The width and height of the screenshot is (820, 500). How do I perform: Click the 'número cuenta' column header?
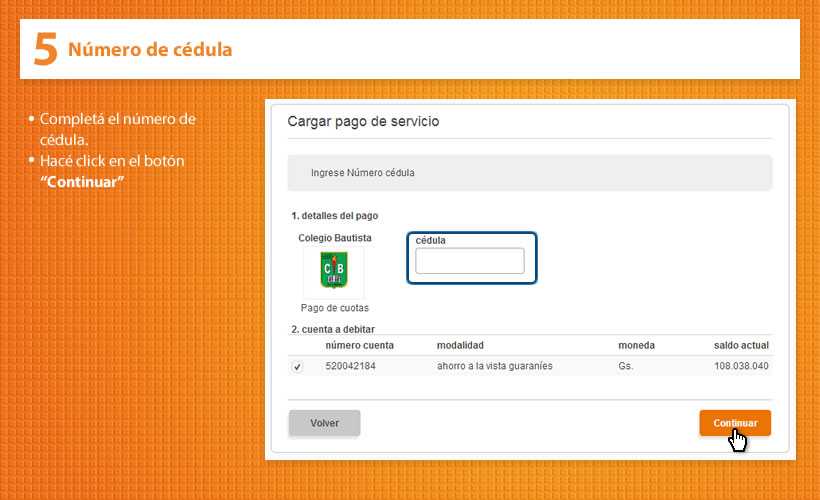coord(359,345)
